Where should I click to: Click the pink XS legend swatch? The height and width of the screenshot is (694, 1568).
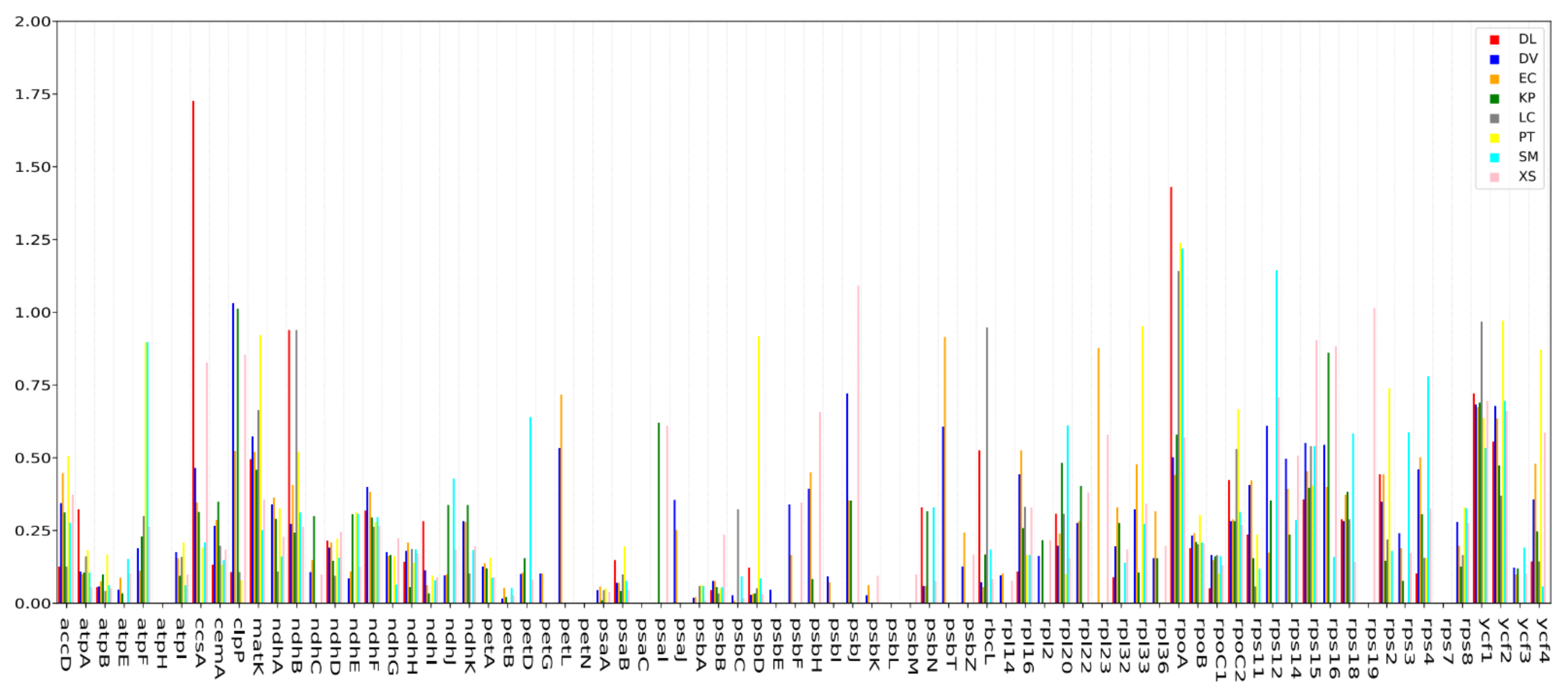pyautogui.click(x=1494, y=177)
